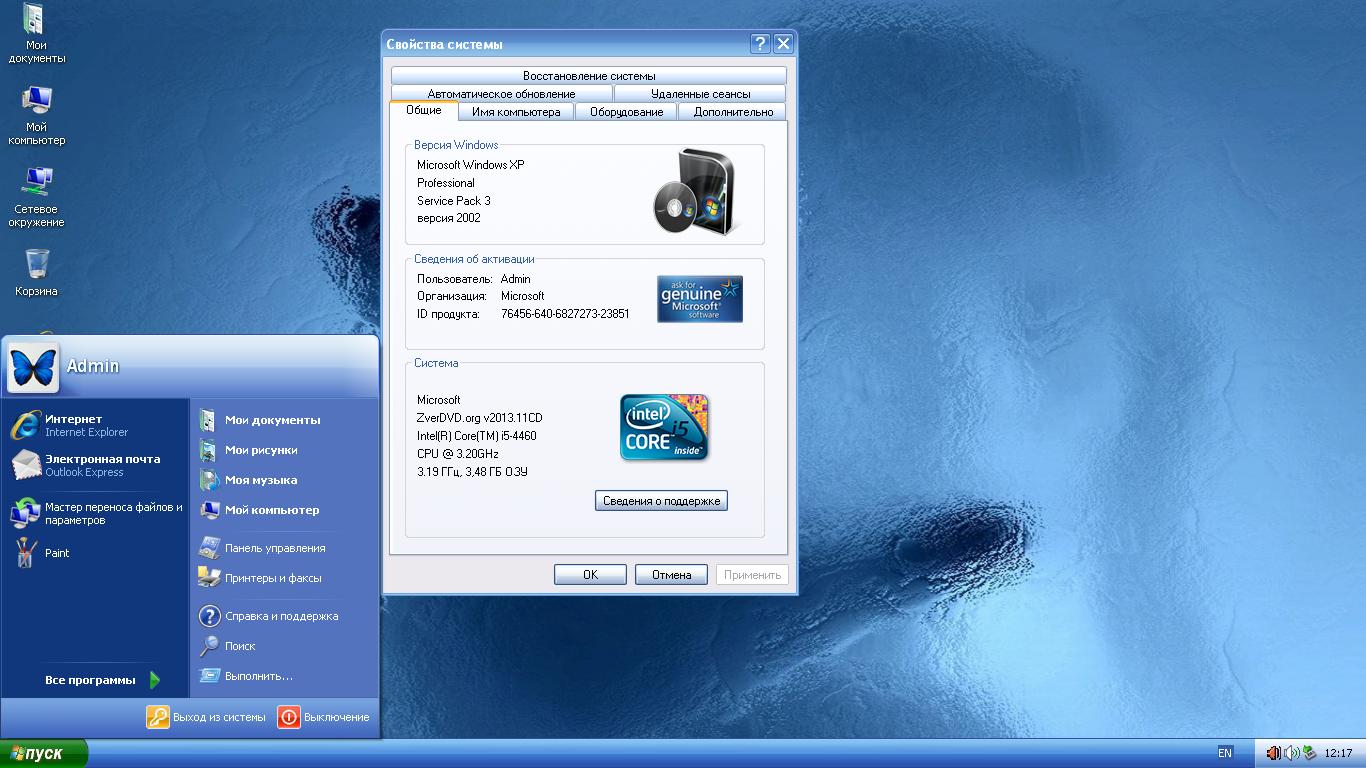Switch to the Дополнительно tab

click(x=733, y=112)
